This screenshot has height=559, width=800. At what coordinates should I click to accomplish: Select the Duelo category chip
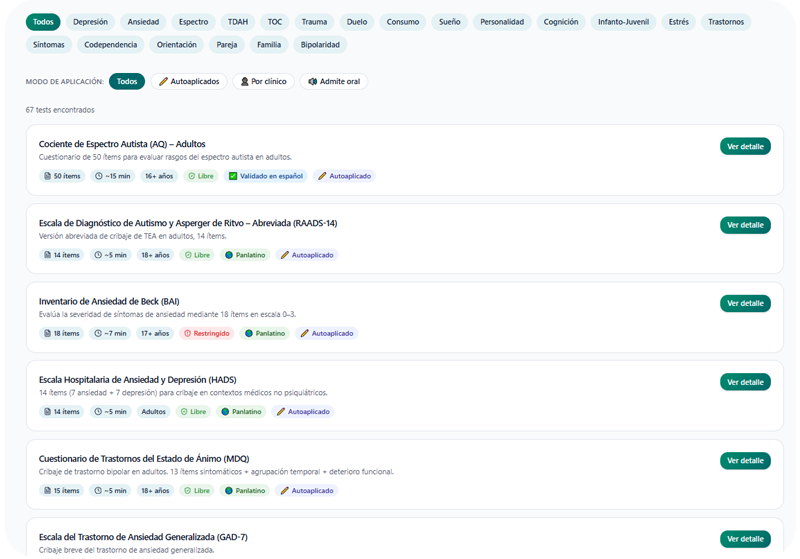357,22
